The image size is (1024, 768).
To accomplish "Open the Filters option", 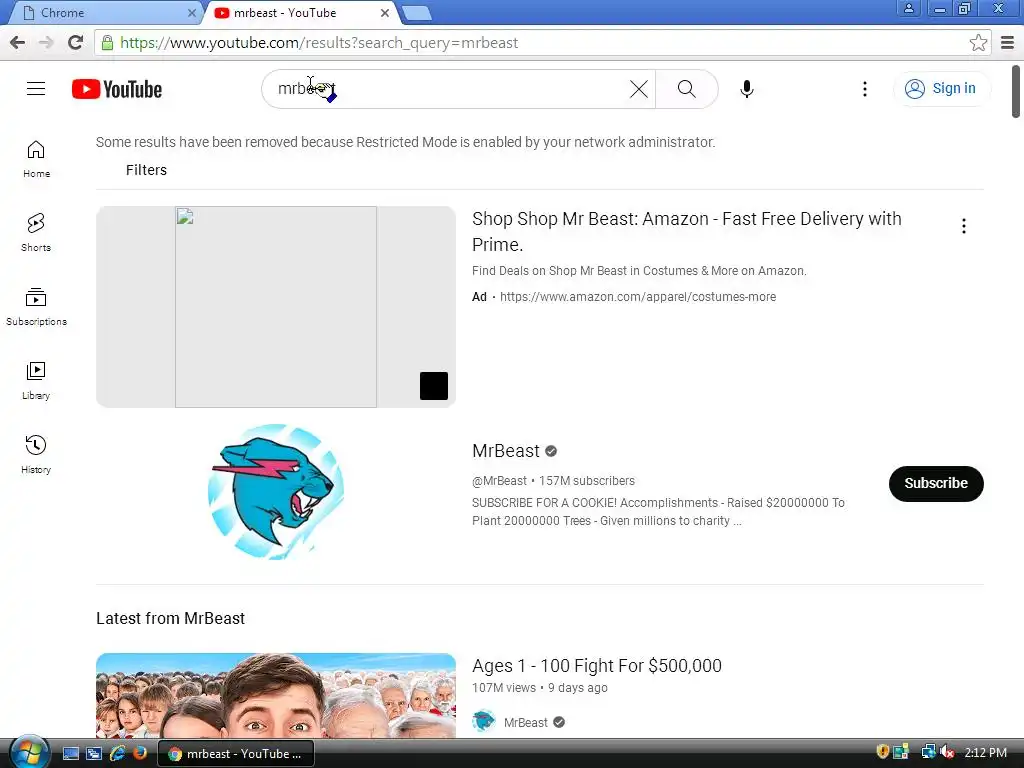I will 146,170.
